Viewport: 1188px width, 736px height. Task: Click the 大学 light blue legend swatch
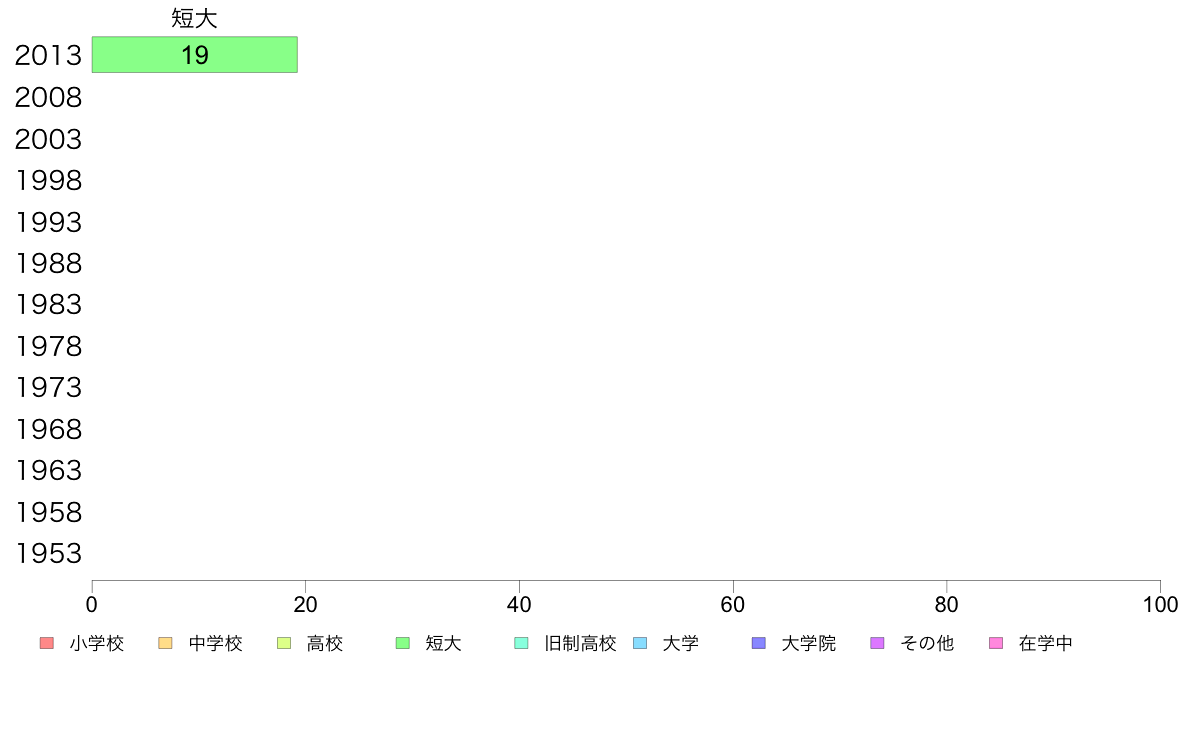pos(640,644)
